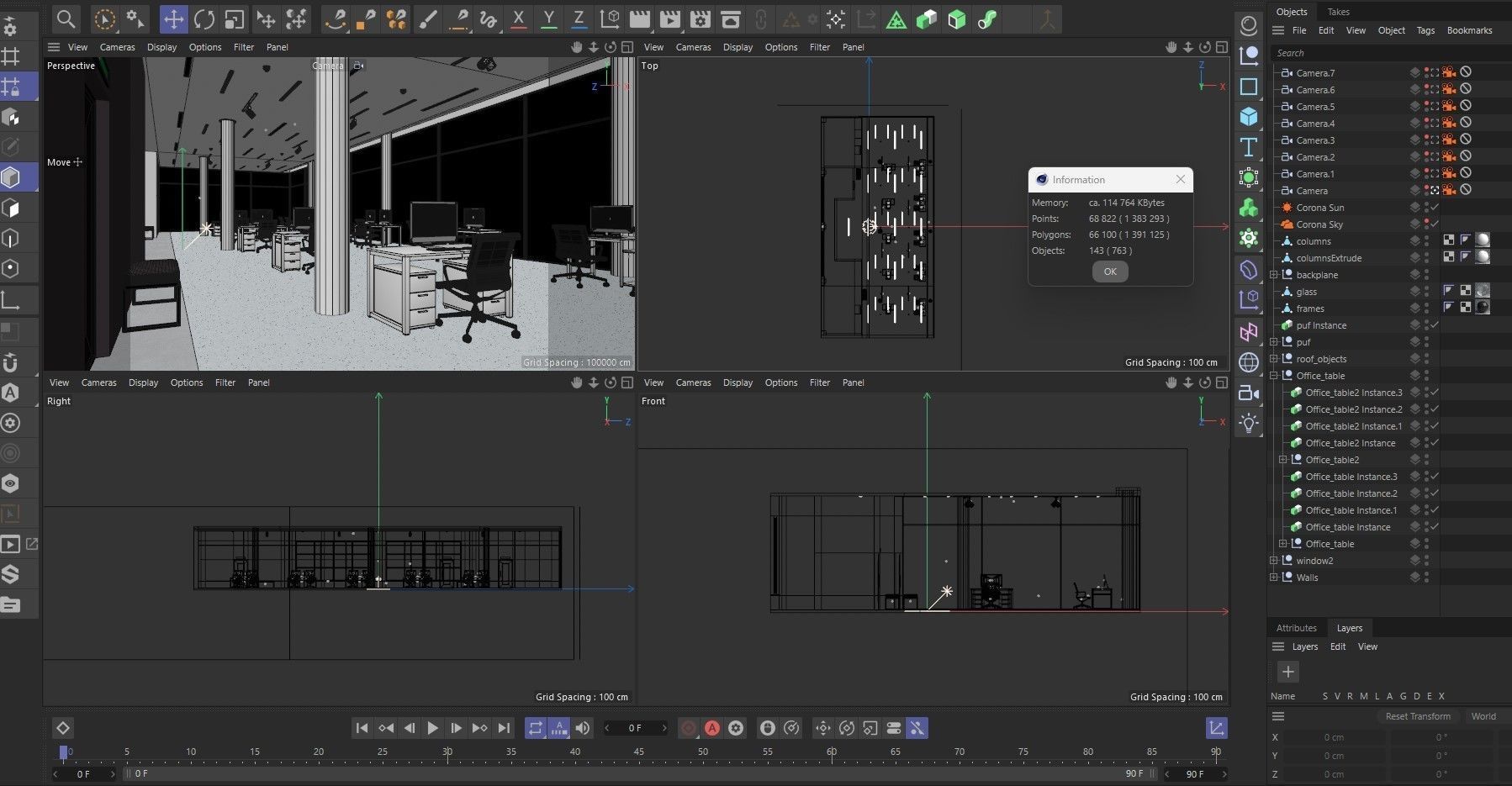
Task: Open the search magnifier tool in top toolbar
Action: click(x=66, y=18)
